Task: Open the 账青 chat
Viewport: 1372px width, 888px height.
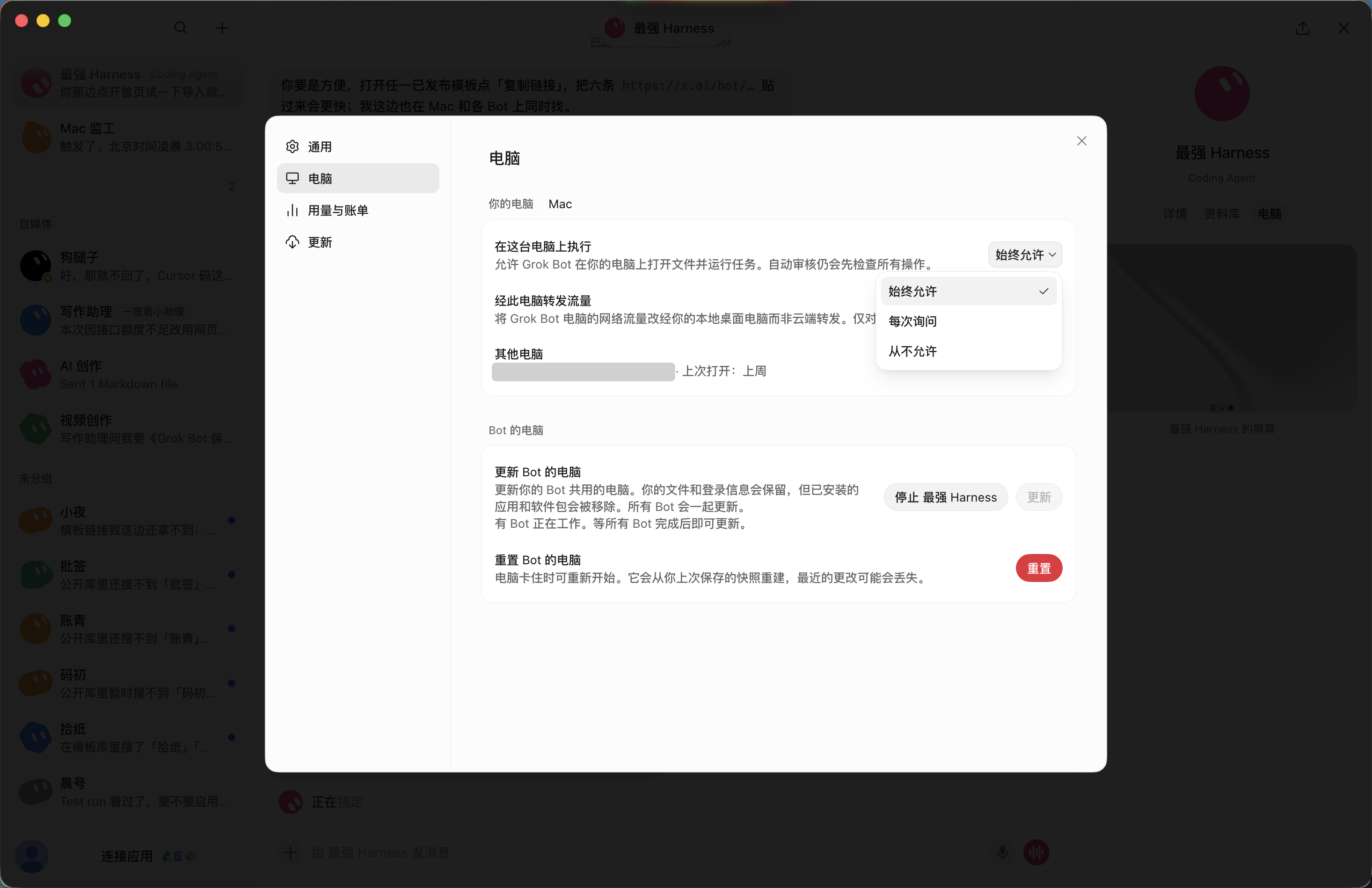Action: point(127,629)
